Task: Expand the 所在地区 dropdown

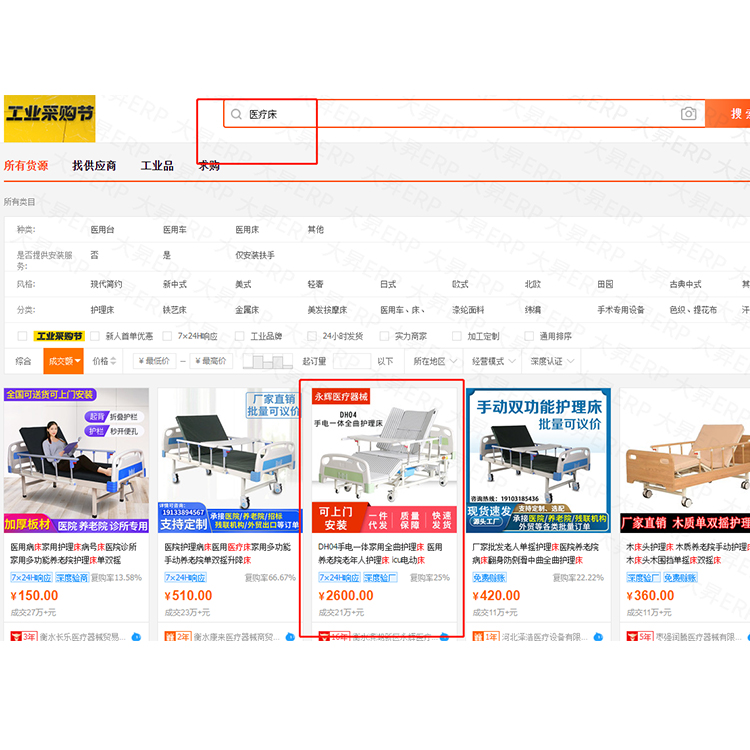Action: [435, 361]
